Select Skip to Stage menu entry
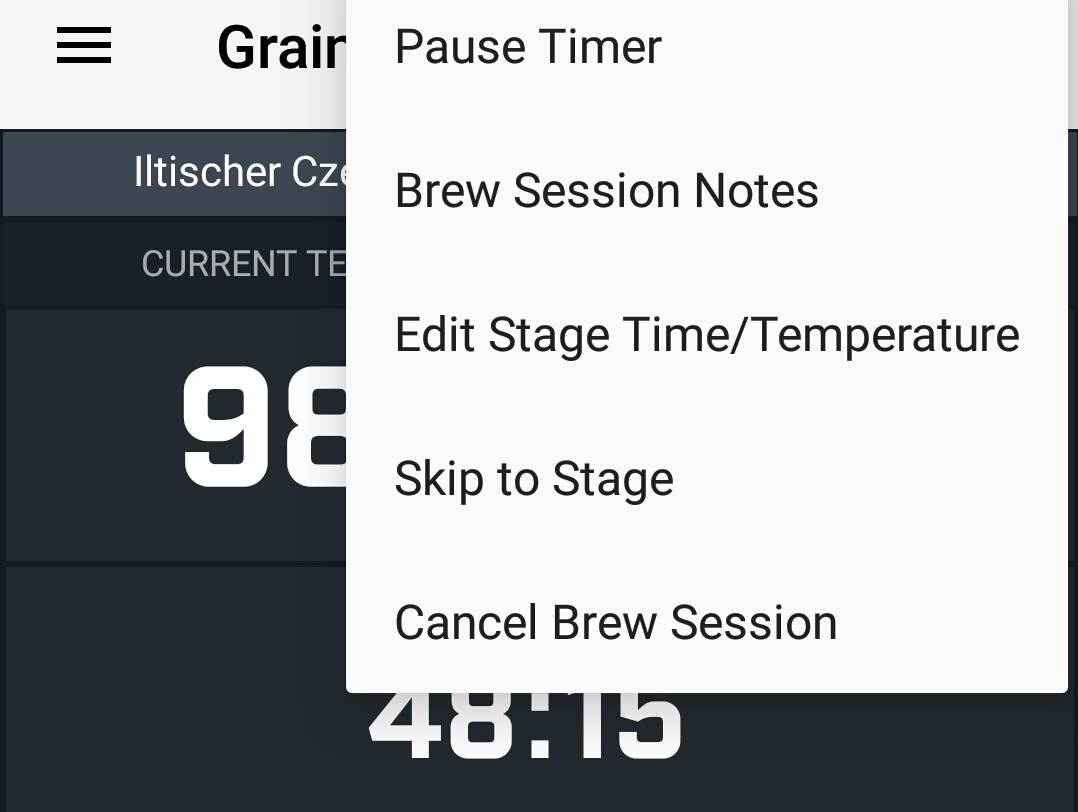1078x812 pixels. 534,479
